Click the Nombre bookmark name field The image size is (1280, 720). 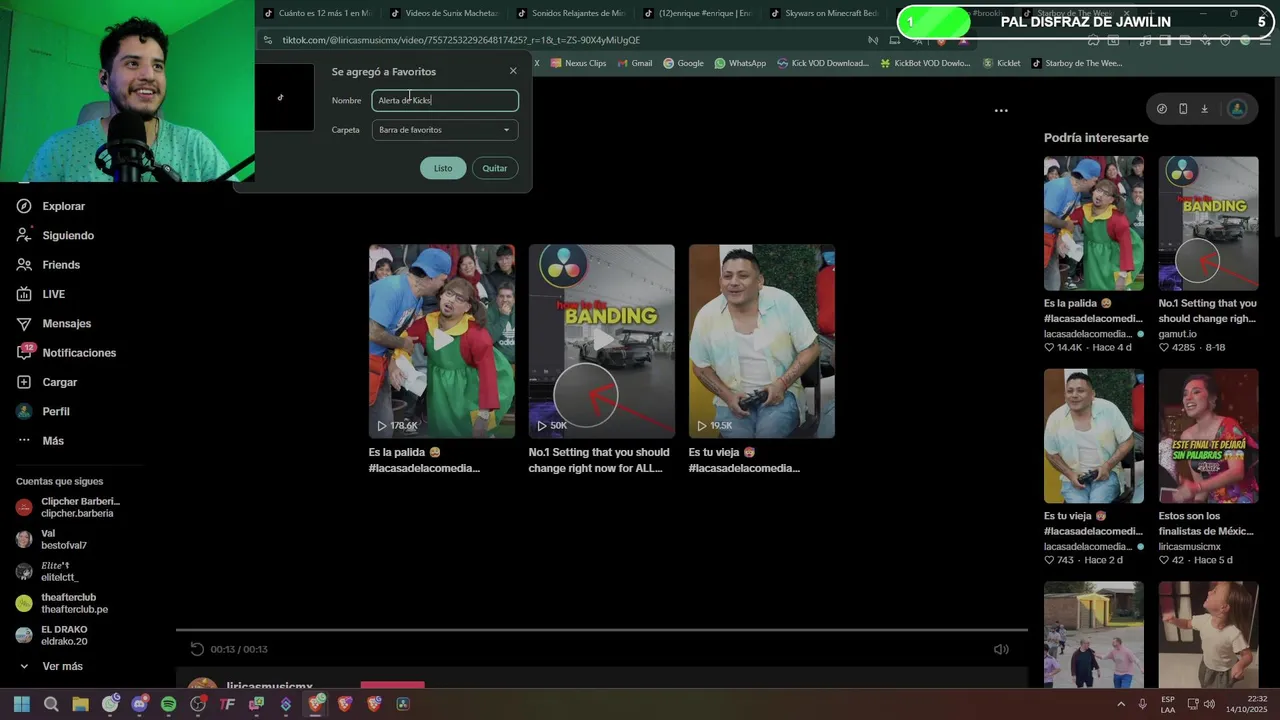tap(445, 100)
